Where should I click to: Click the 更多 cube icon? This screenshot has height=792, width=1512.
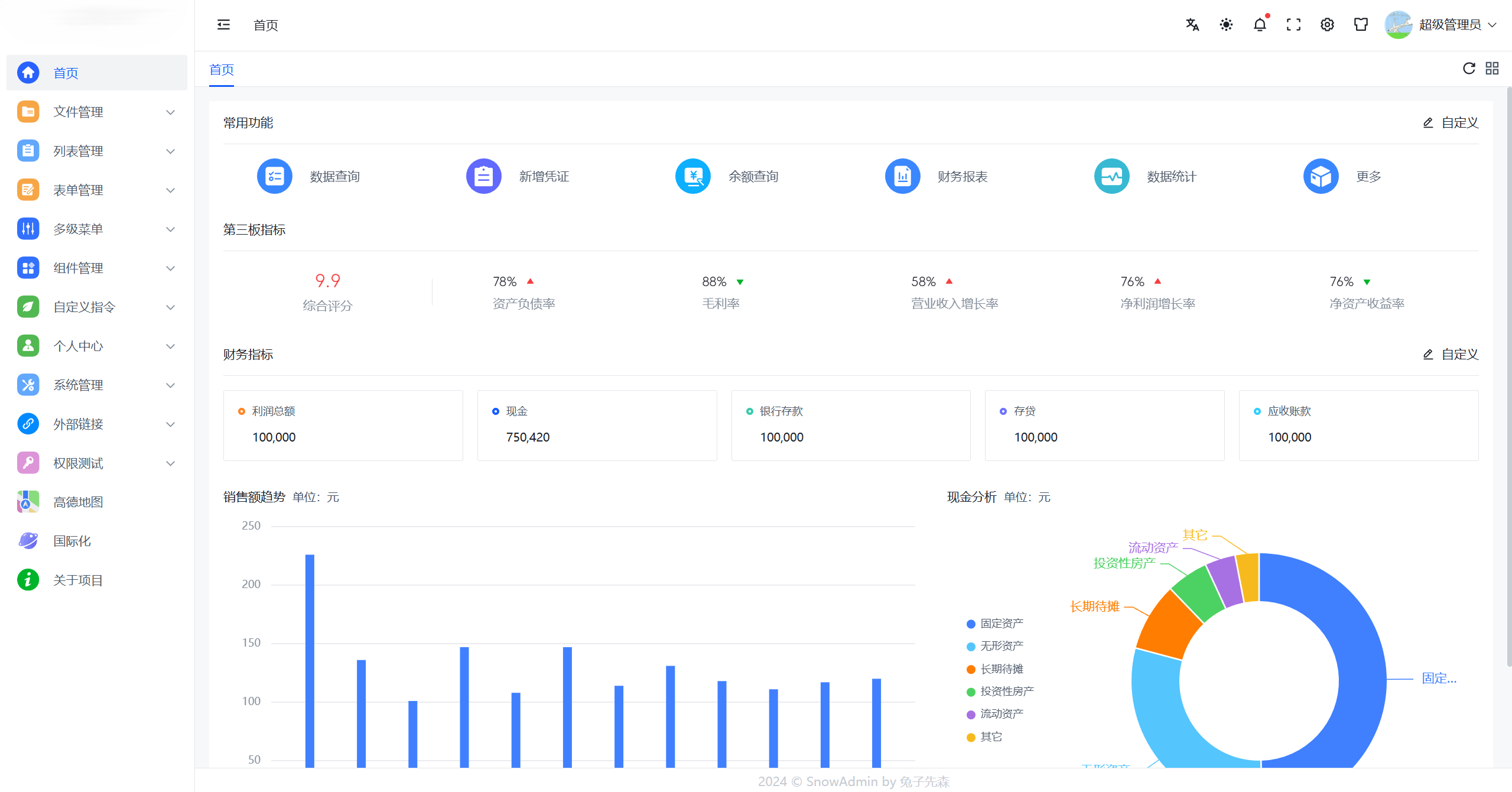tap(1321, 176)
